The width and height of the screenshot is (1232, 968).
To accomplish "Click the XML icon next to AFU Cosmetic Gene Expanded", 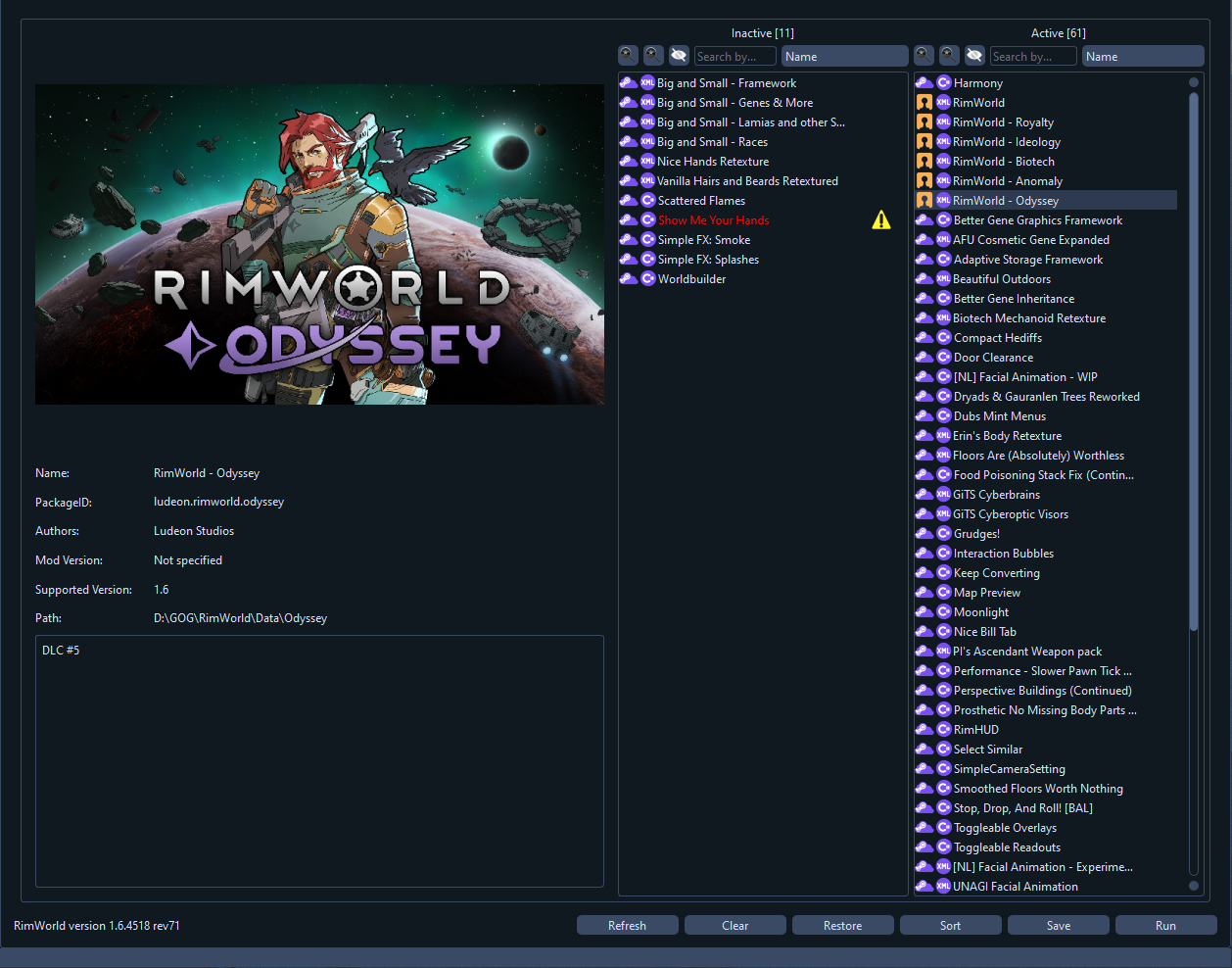I will pos(944,240).
